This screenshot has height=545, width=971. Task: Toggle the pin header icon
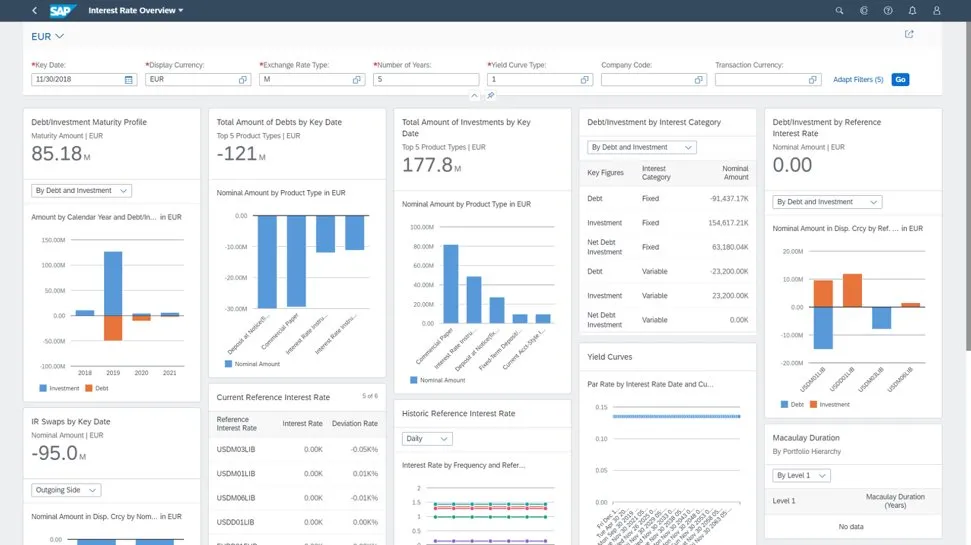[x=491, y=96]
